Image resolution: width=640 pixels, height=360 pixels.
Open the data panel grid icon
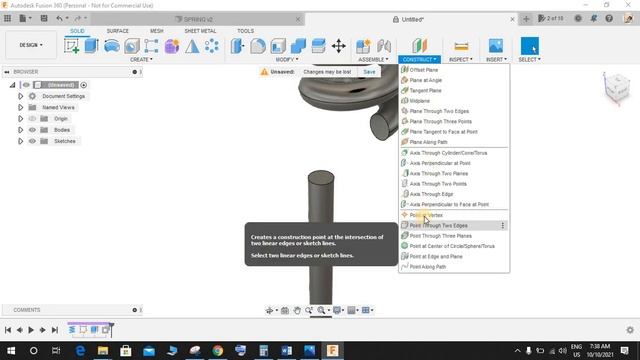pos(7,18)
